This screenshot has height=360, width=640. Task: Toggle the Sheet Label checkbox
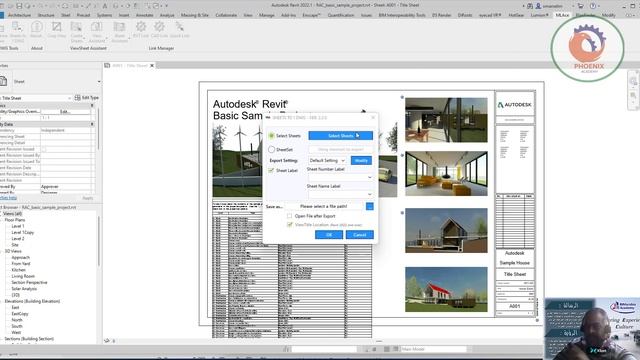coord(271,170)
